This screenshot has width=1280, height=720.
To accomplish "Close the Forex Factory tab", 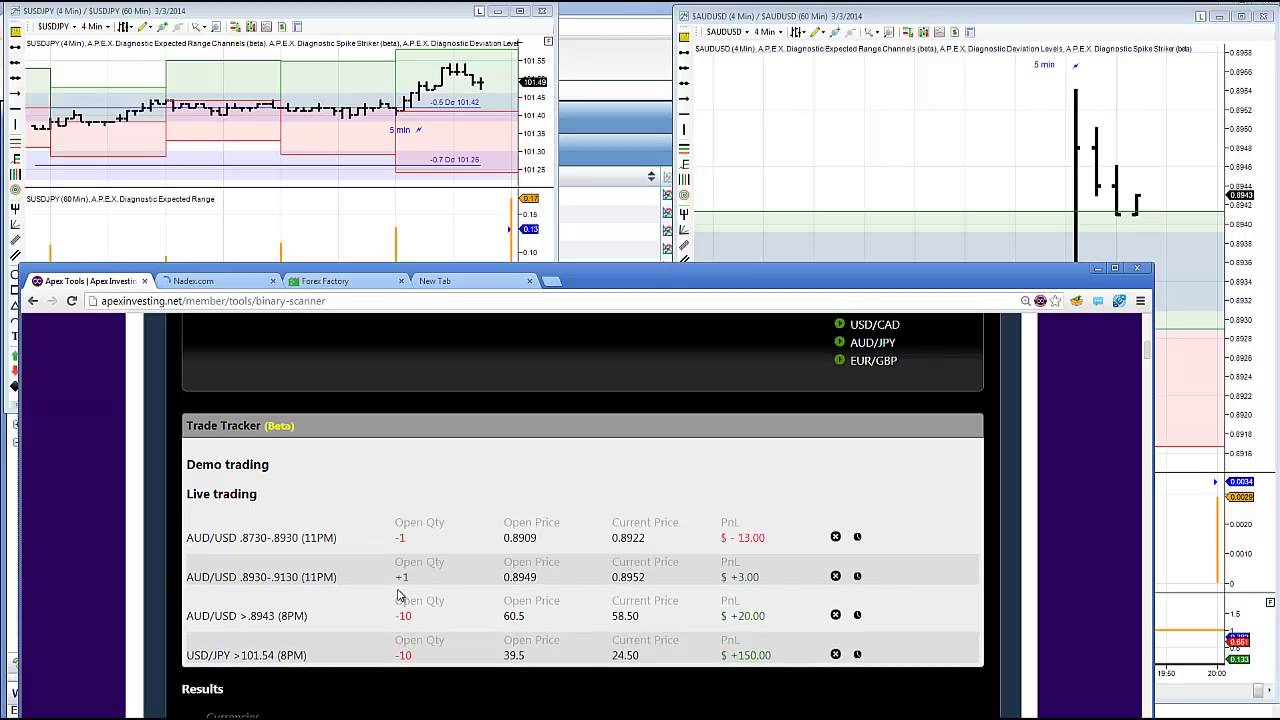I will (x=401, y=281).
